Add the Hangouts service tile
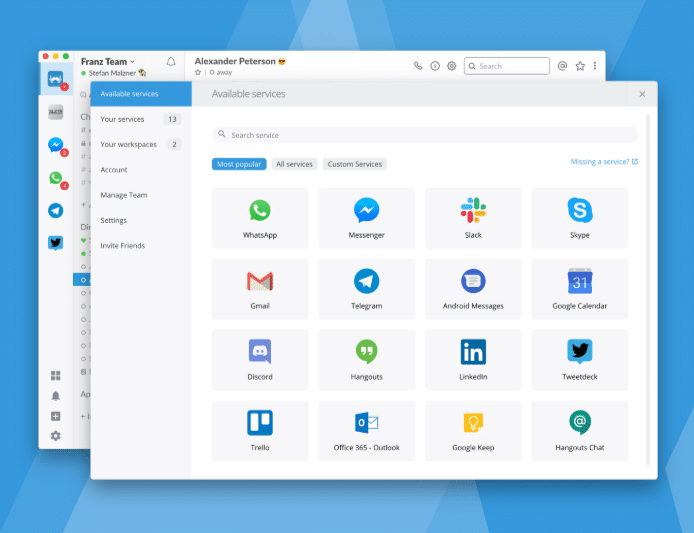The height and width of the screenshot is (533, 694). (366, 359)
